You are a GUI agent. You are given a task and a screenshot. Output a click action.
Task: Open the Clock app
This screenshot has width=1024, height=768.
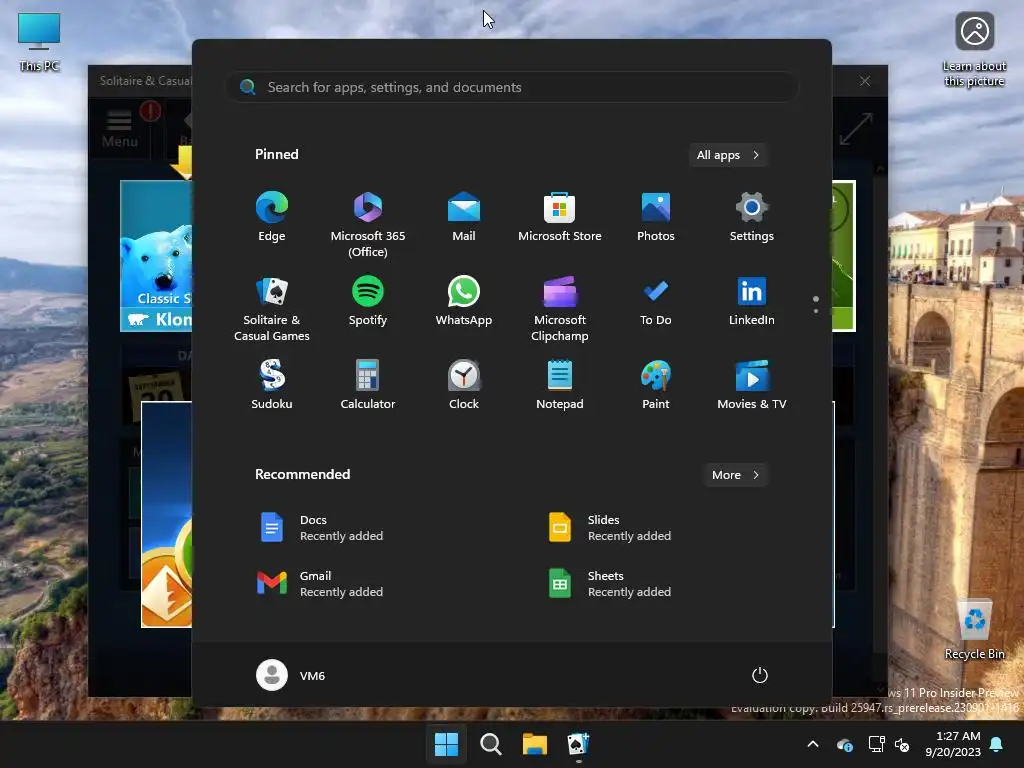click(x=464, y=385)
